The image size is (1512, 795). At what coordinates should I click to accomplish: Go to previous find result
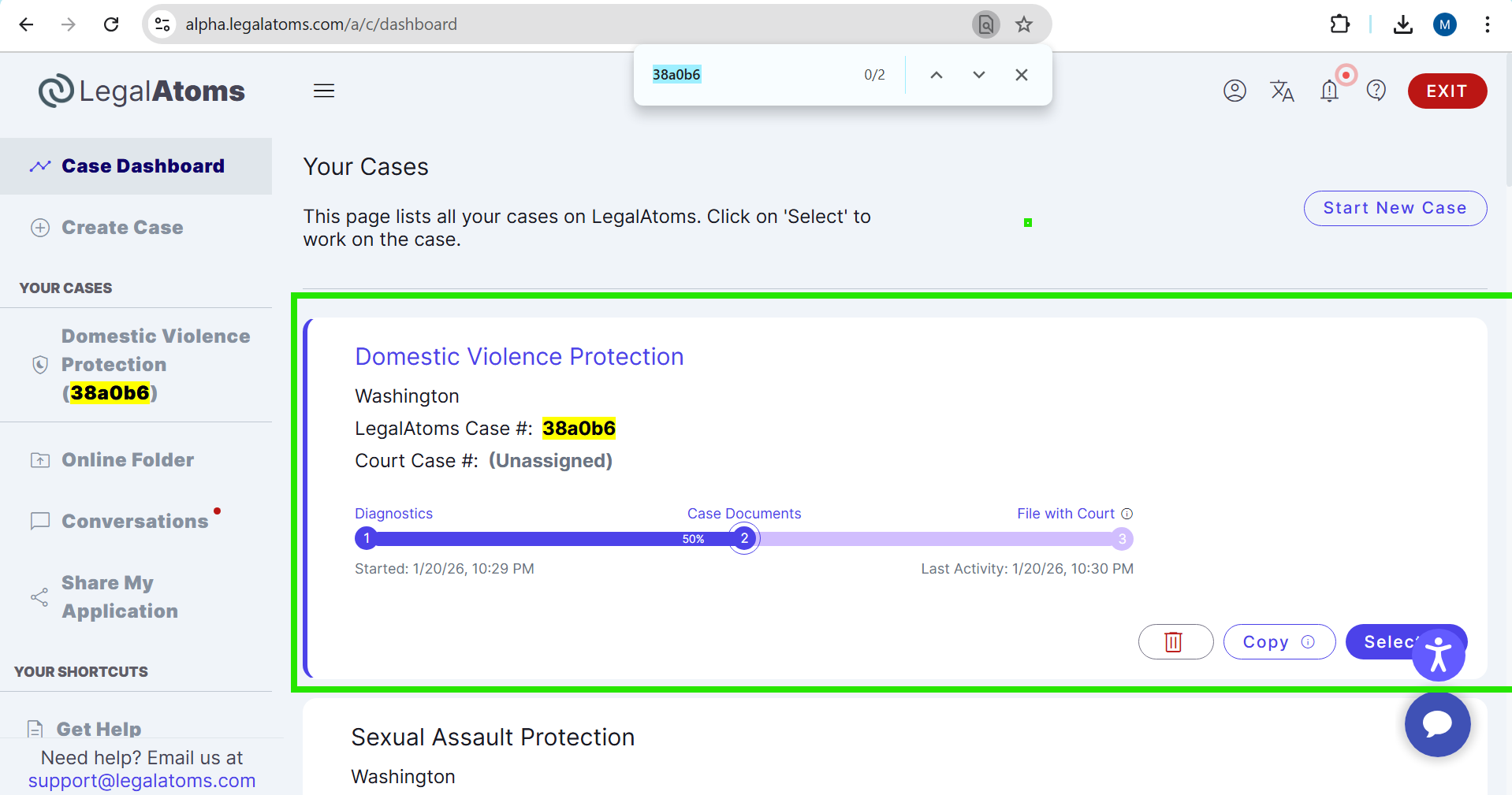click(x=937, y=75)
